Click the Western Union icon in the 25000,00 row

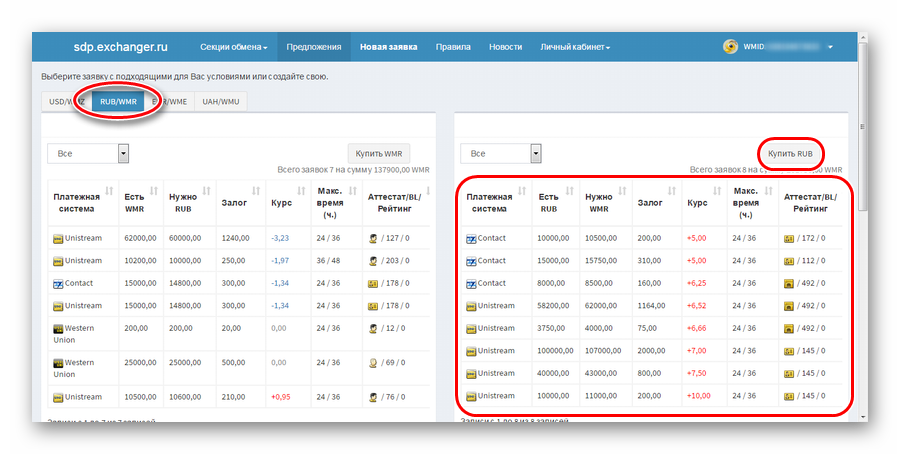(x=58, y=363)
